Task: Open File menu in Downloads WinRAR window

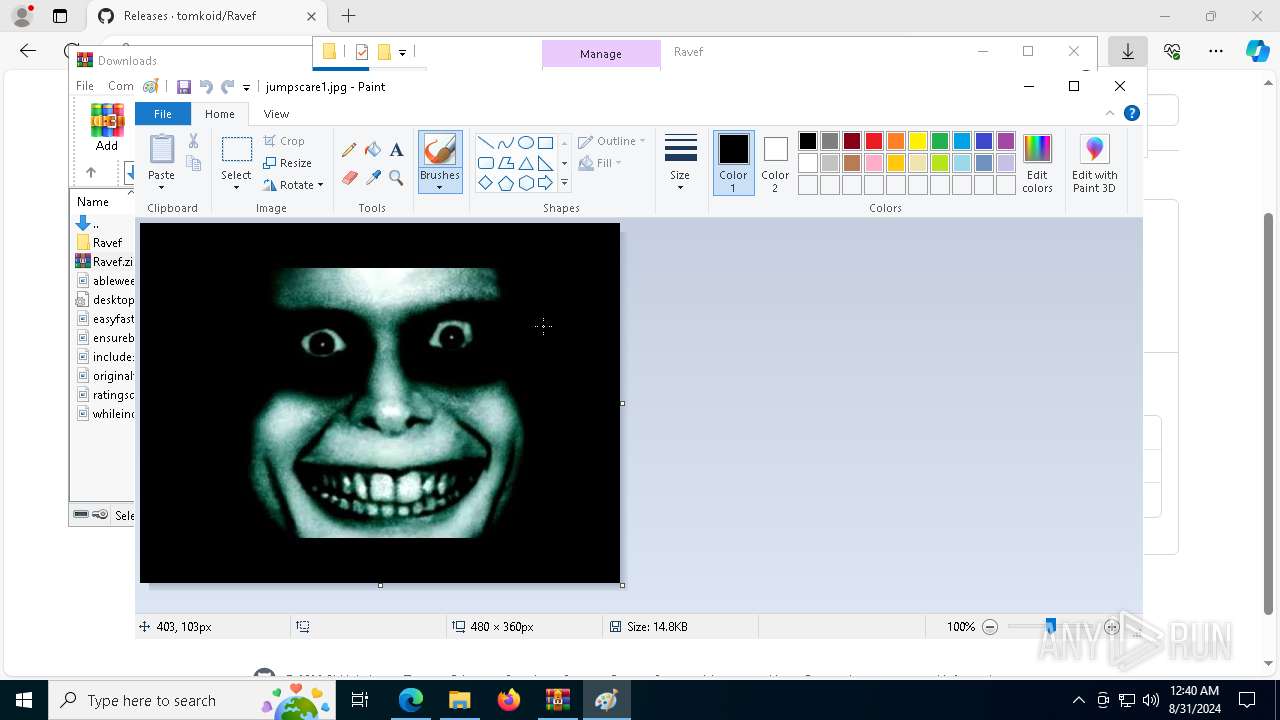Action: [85, 86]
